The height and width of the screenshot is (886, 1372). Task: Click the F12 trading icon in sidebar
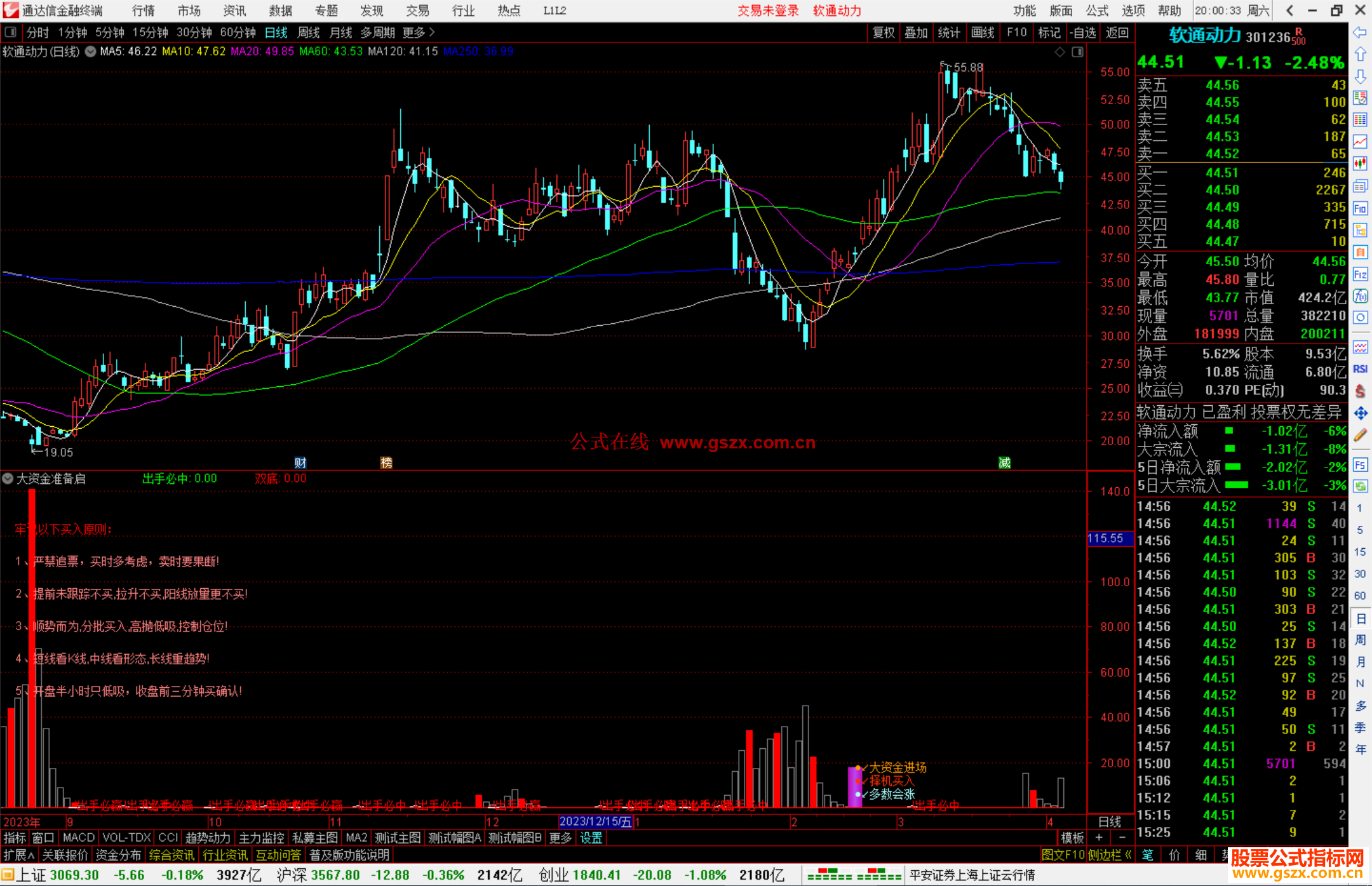click(1360, 274)
